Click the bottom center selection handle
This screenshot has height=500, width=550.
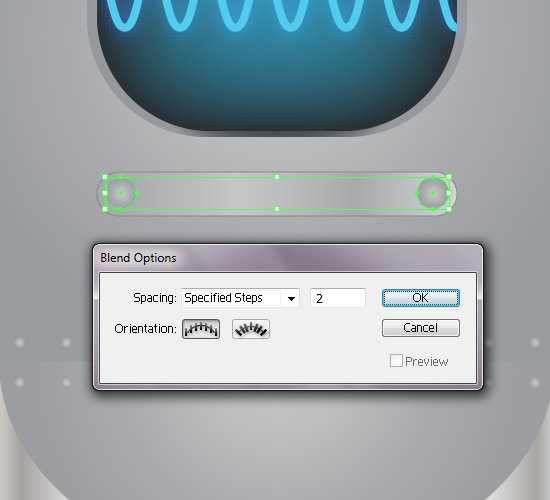click(x=277, y=209)
